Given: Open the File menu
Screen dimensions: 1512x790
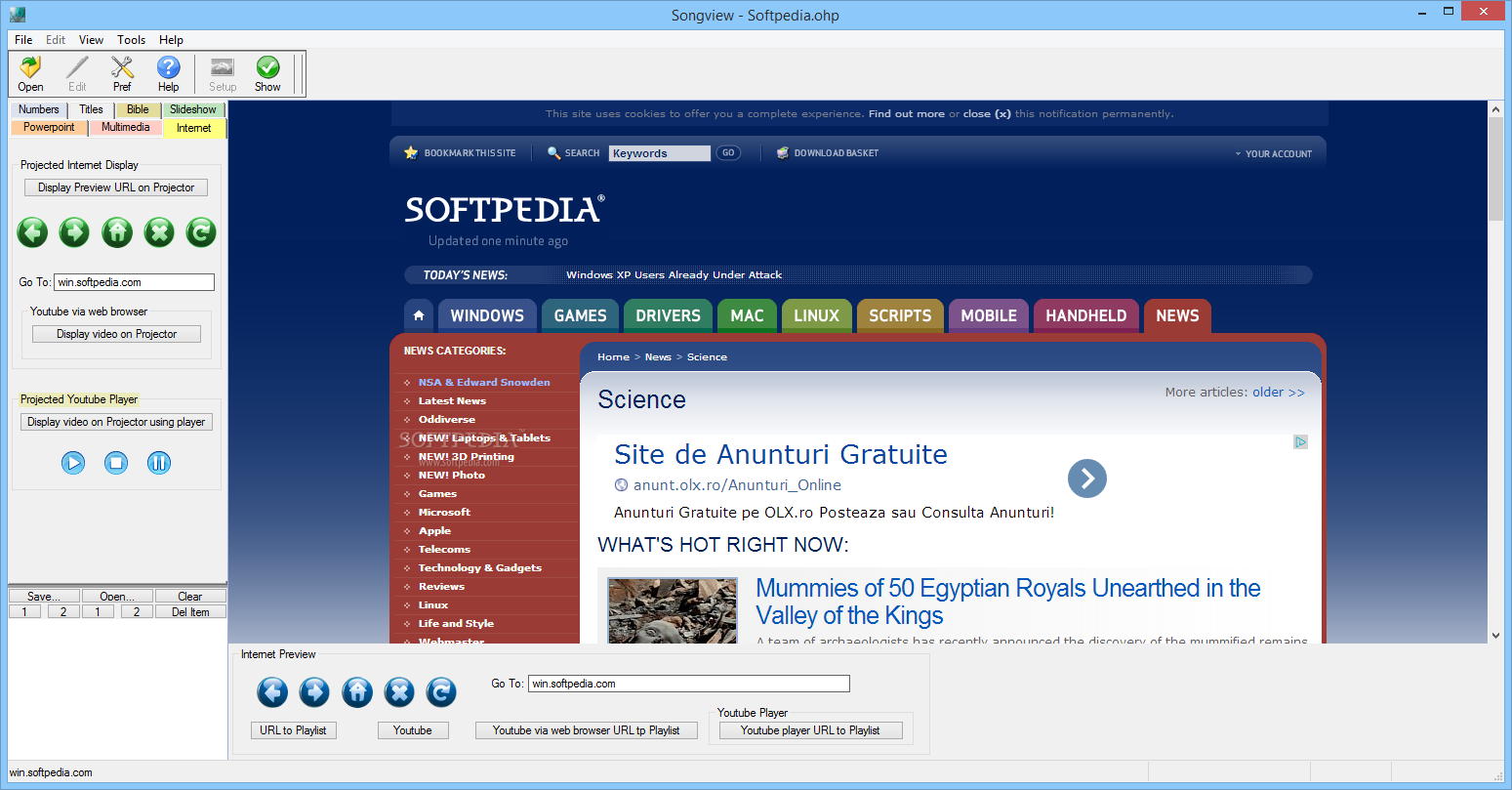Looking at the screenshot, I should (23, 40).
